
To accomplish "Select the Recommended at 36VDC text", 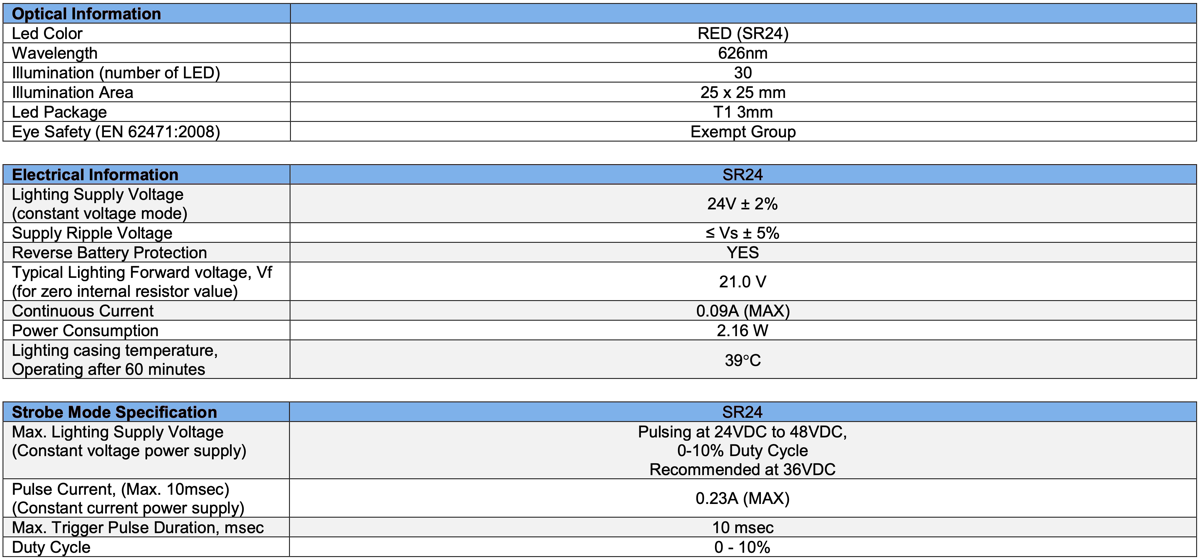I will 742,469.
